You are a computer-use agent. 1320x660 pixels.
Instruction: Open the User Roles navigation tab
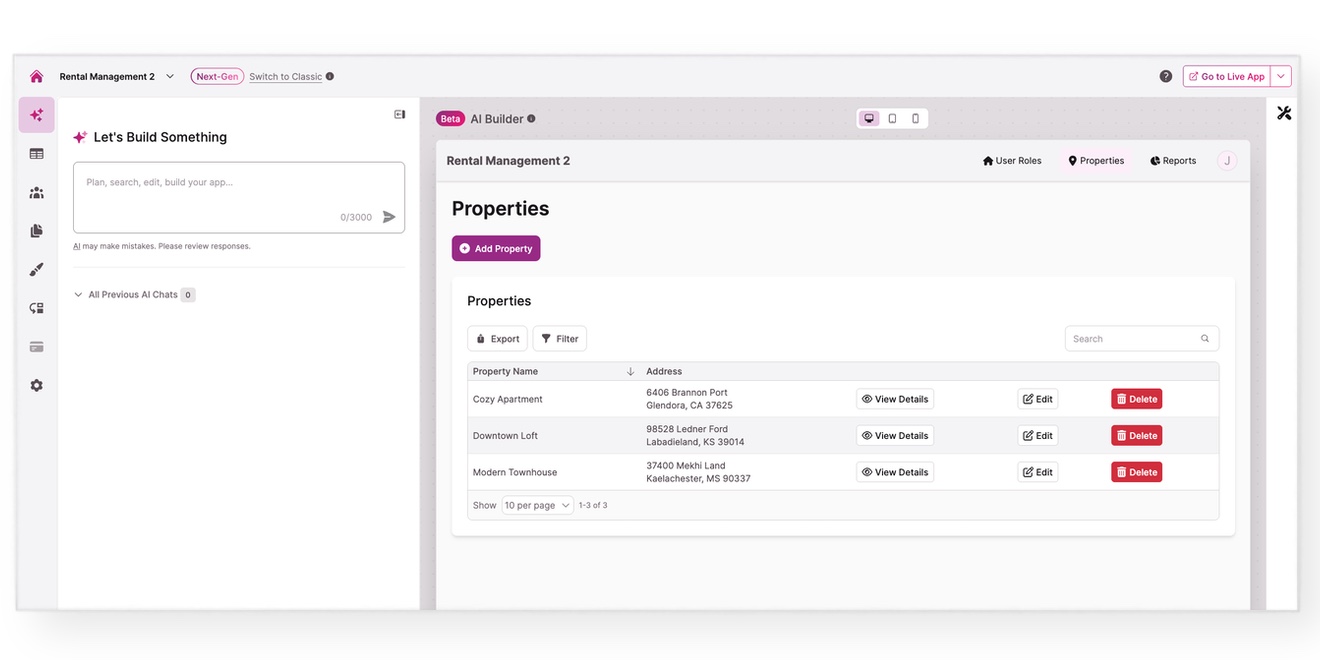click(1012, 161)
